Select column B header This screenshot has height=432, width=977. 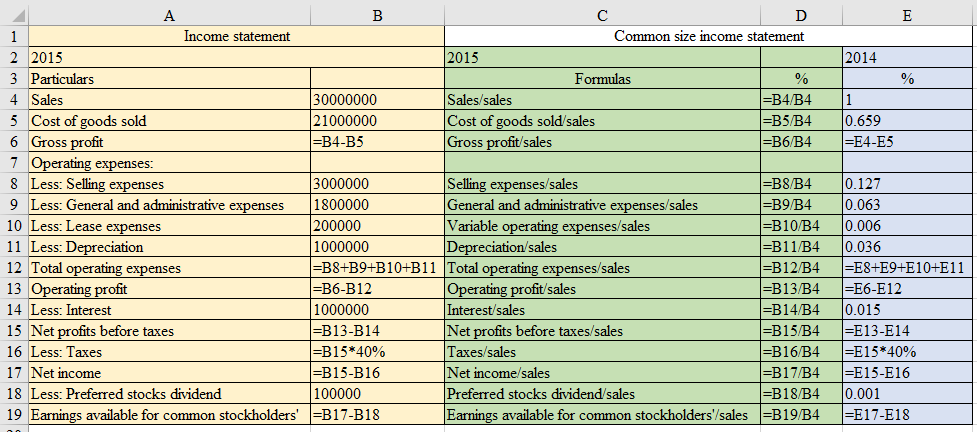(x=377, y=14)
